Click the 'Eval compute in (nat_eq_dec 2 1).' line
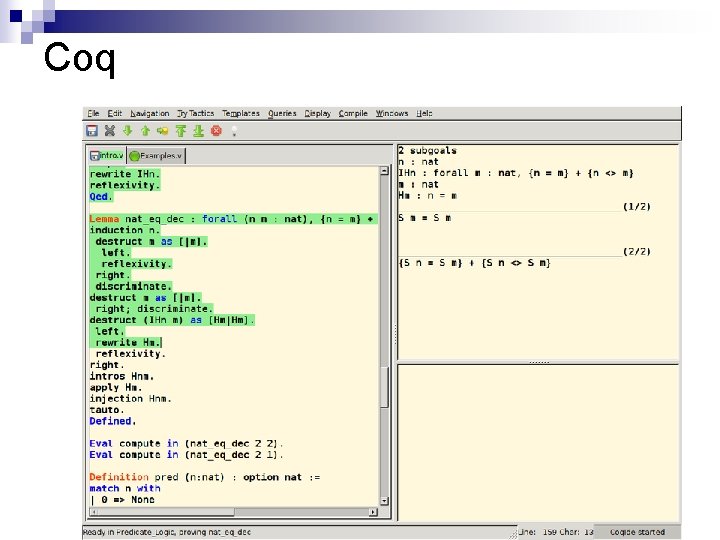The height and width of the screenshot is (540, 720). pyautogui.click(x=186, y=455)
